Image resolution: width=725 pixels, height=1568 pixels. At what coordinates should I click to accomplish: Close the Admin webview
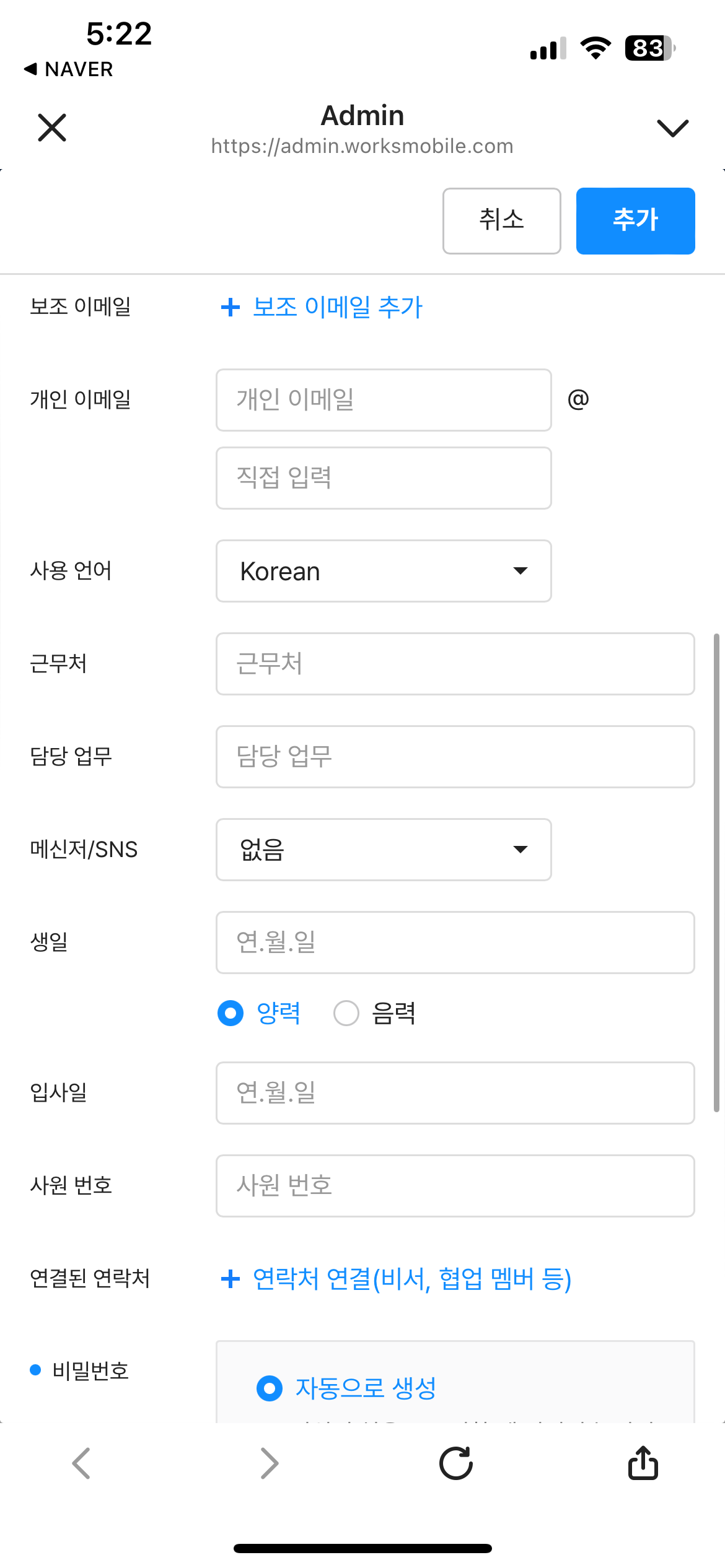[x=51, y=128]
